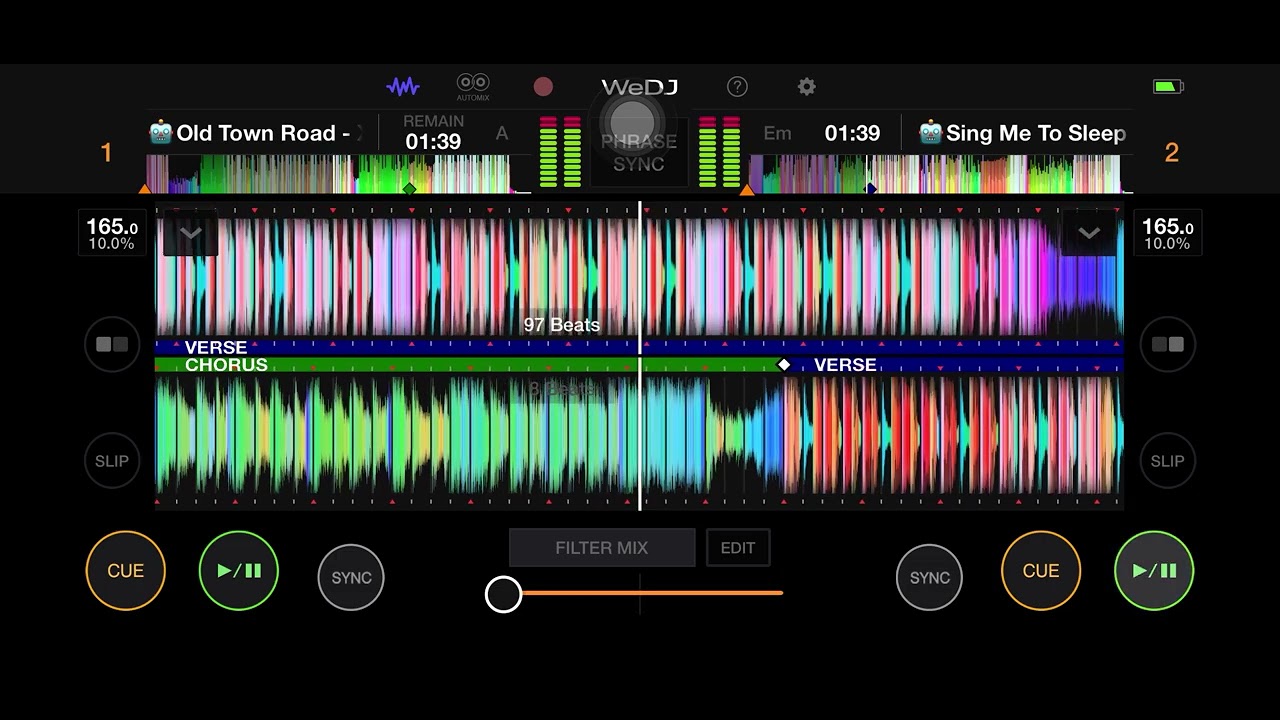Expand deck 1 chevron menu
The image size is (1280, 720).
click(x=190, y=234)
